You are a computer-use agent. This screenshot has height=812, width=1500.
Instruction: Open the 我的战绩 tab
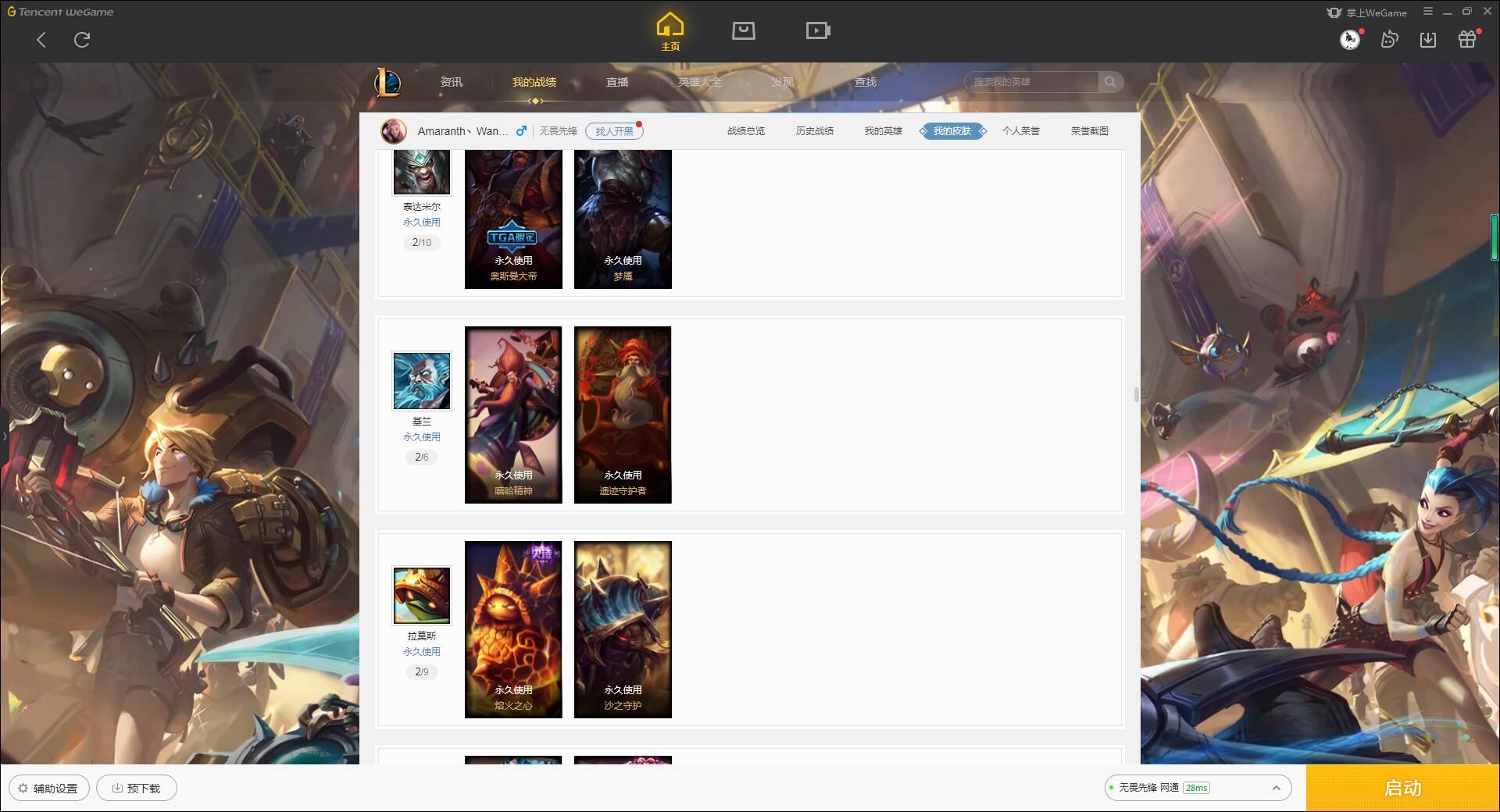pos(534,82)
